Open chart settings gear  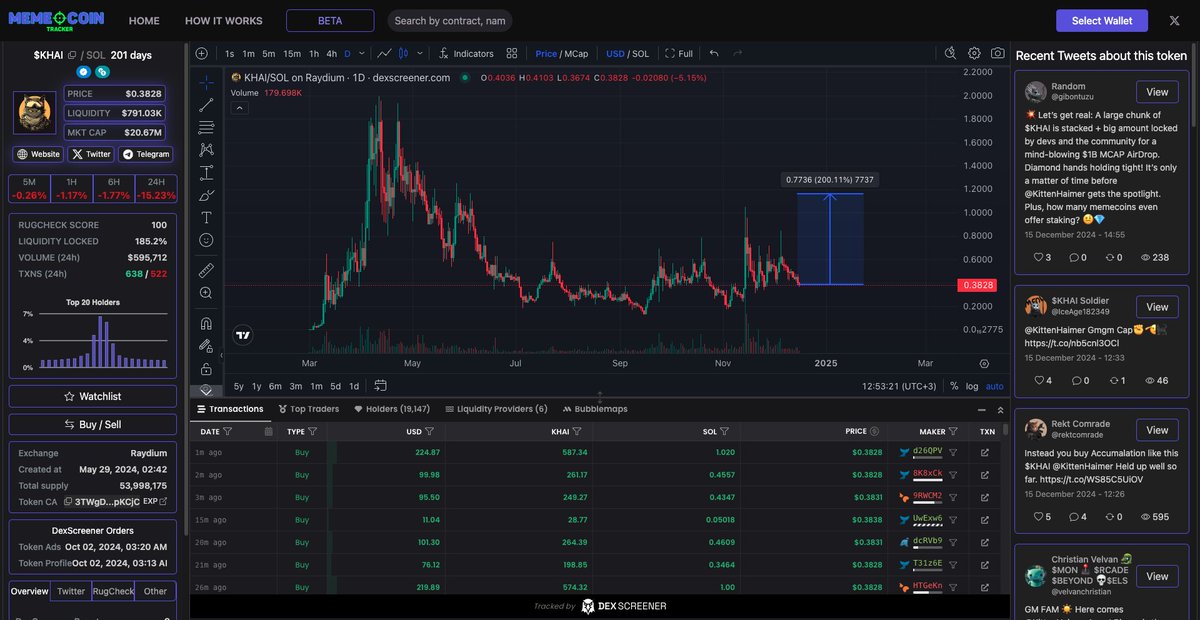[x=974, y=53]
